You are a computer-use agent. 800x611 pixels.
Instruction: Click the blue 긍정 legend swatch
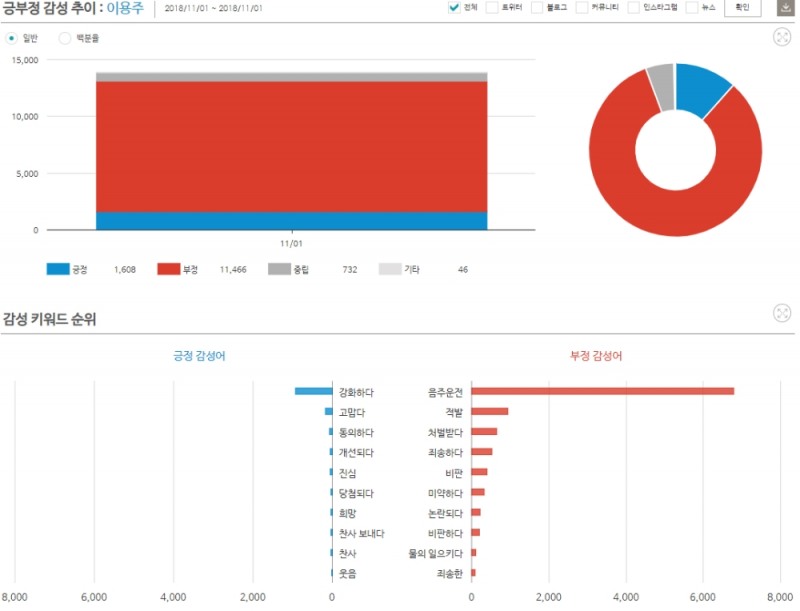click(57, 270)
